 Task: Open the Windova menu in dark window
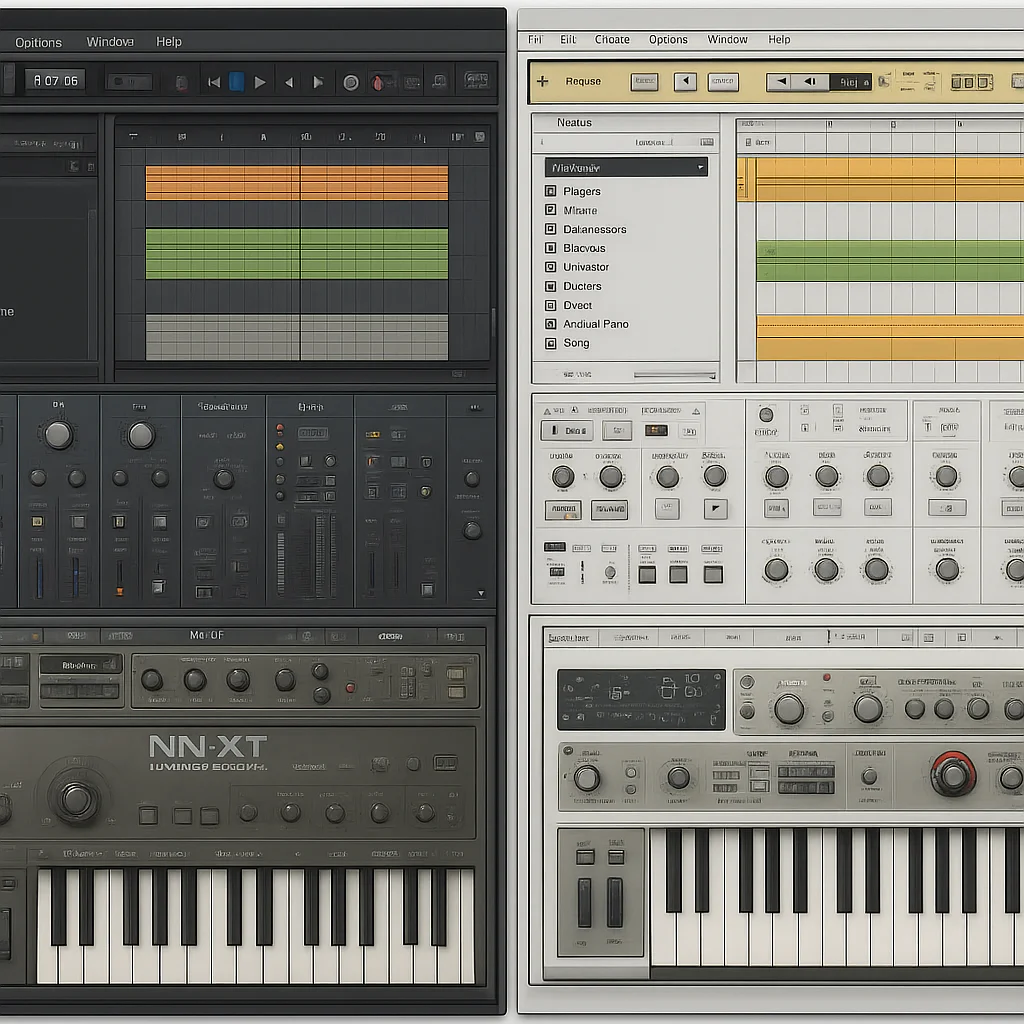[x=110, y=42]
